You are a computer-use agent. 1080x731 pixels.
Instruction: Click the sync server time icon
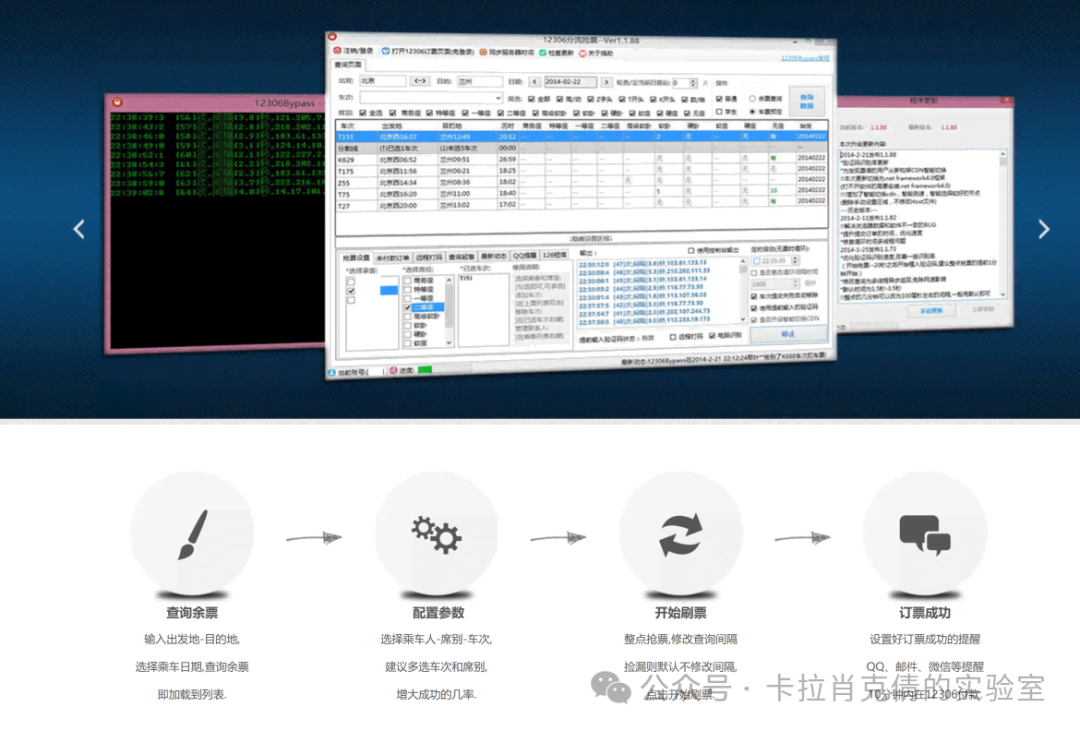click(x=483, y=51)
